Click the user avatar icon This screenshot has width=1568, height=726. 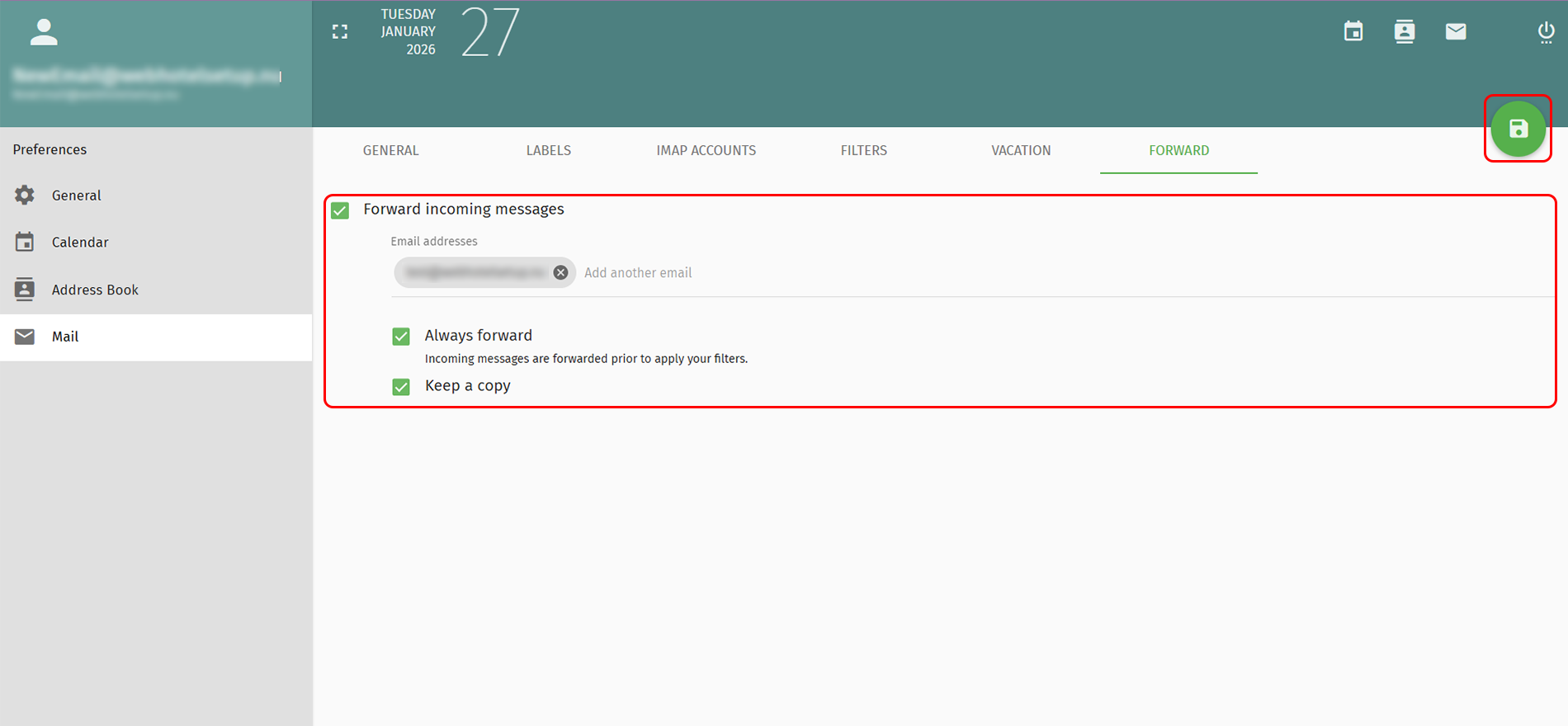[44, 32]
